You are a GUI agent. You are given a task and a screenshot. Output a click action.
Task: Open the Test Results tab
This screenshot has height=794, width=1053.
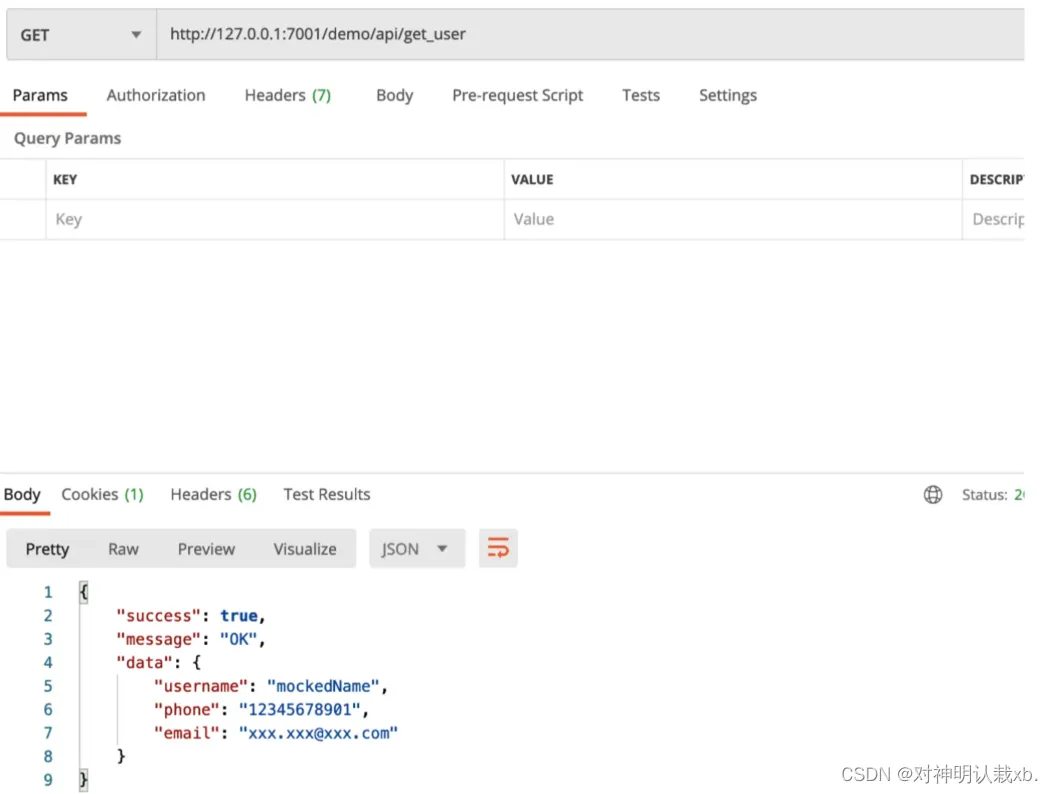tap(326, 495)
